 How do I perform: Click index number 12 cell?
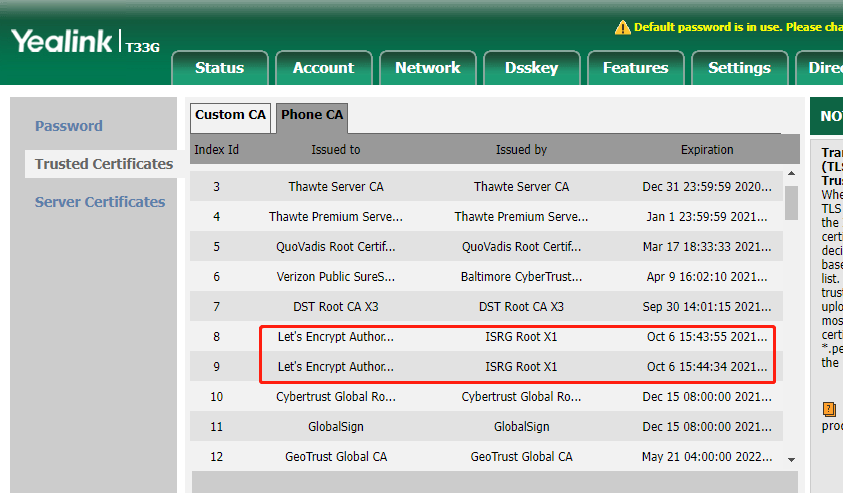[x=217, y=457]
